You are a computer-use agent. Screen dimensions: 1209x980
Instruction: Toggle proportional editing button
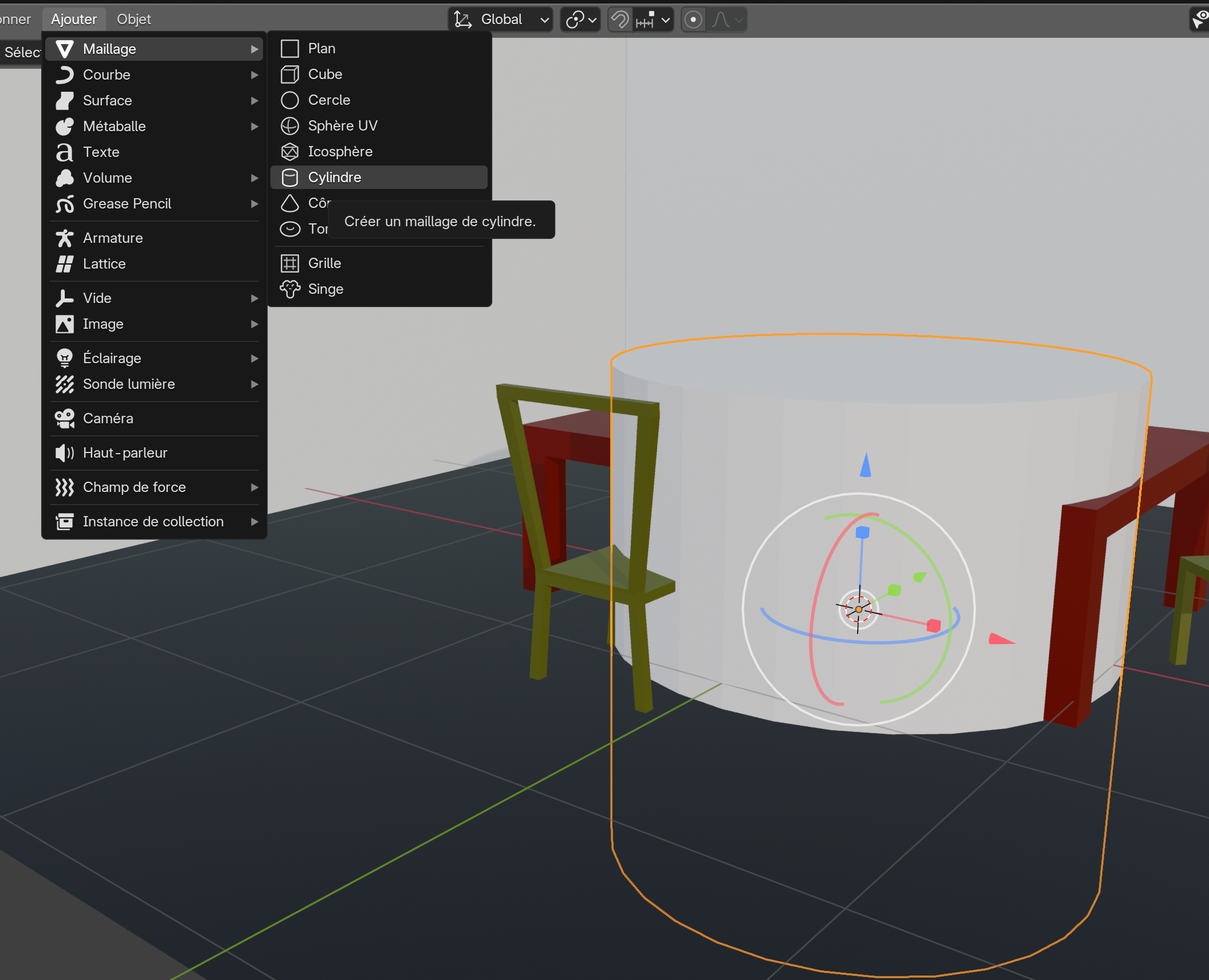point(693,20)
